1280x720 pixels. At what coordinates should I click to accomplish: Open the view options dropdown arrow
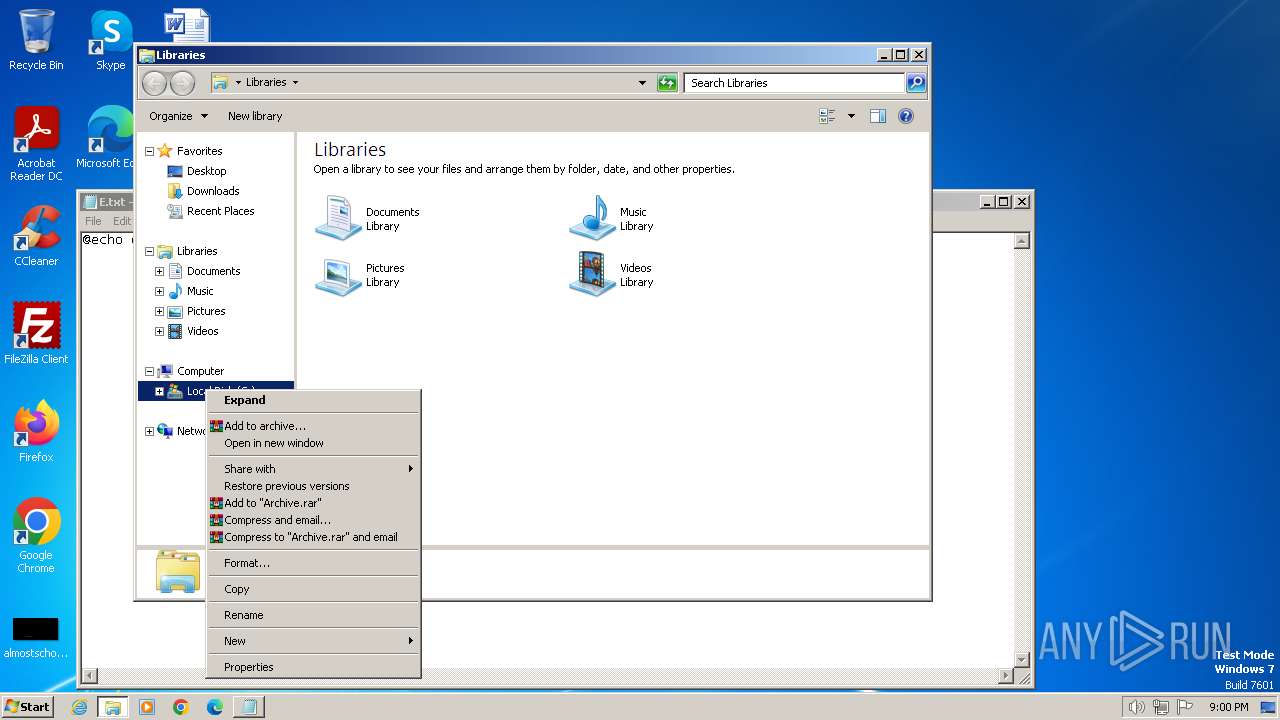click(851, 116)
